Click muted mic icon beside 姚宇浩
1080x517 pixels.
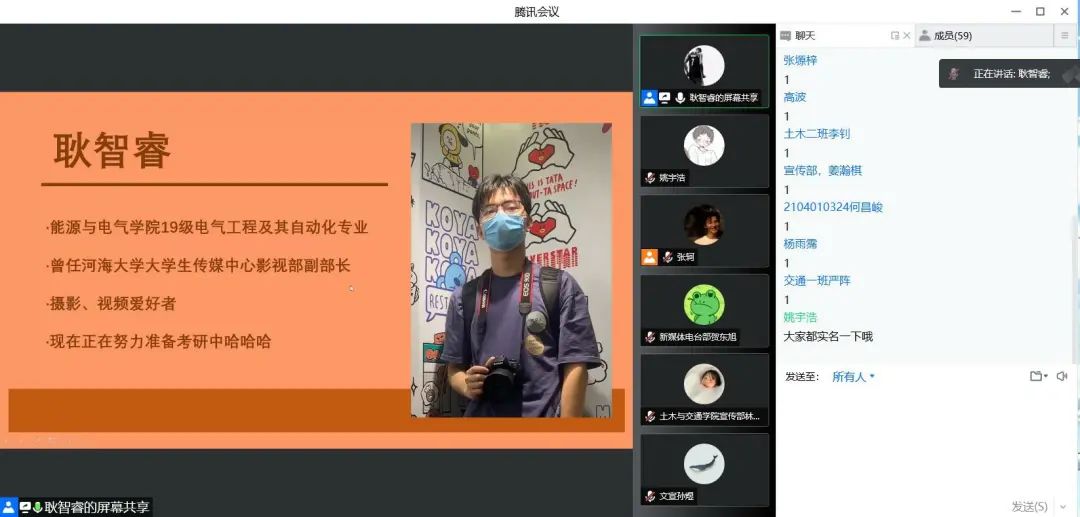pyautogui.click(x=650, y=178)
